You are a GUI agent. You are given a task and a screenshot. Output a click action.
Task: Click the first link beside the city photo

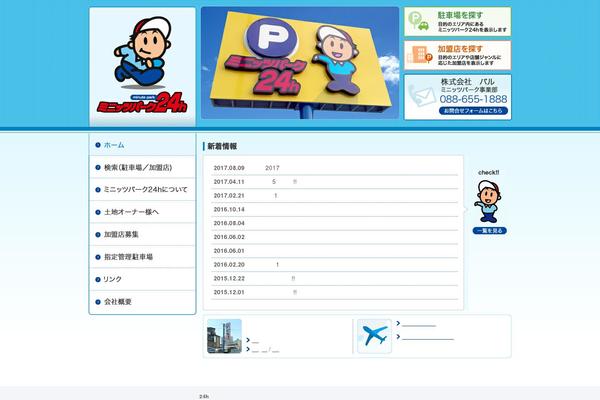253,340
